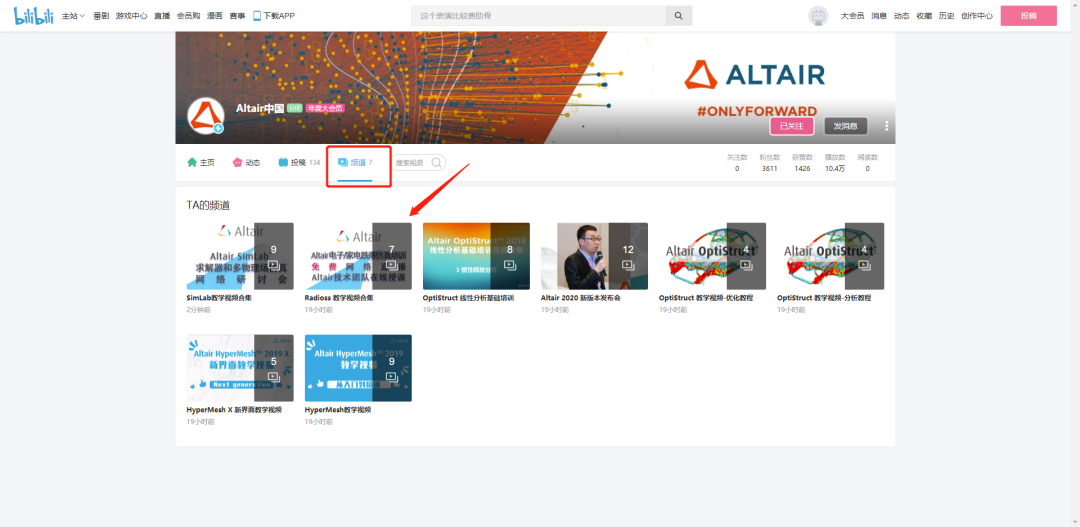This screenshot has width=1080, height=527.
Task: Switch to the 动态 profile tab
Action: click(247, 163)
